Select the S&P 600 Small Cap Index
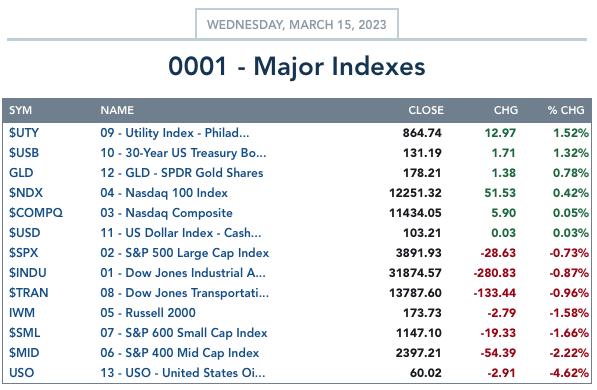Screen dimensions: 597x390 tap(184, 333)
